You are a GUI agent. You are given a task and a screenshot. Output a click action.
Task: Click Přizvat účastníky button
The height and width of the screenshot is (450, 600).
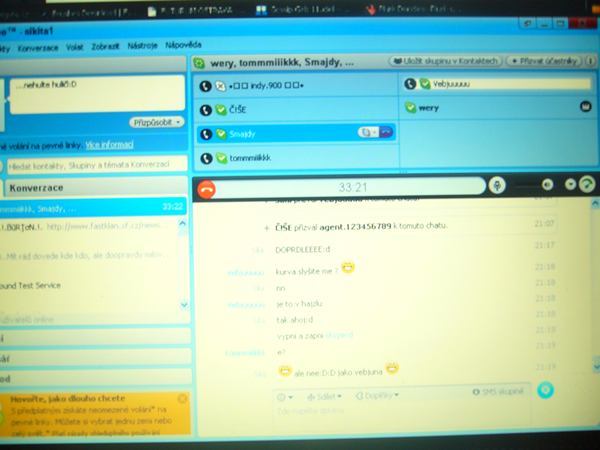point(544,61)
